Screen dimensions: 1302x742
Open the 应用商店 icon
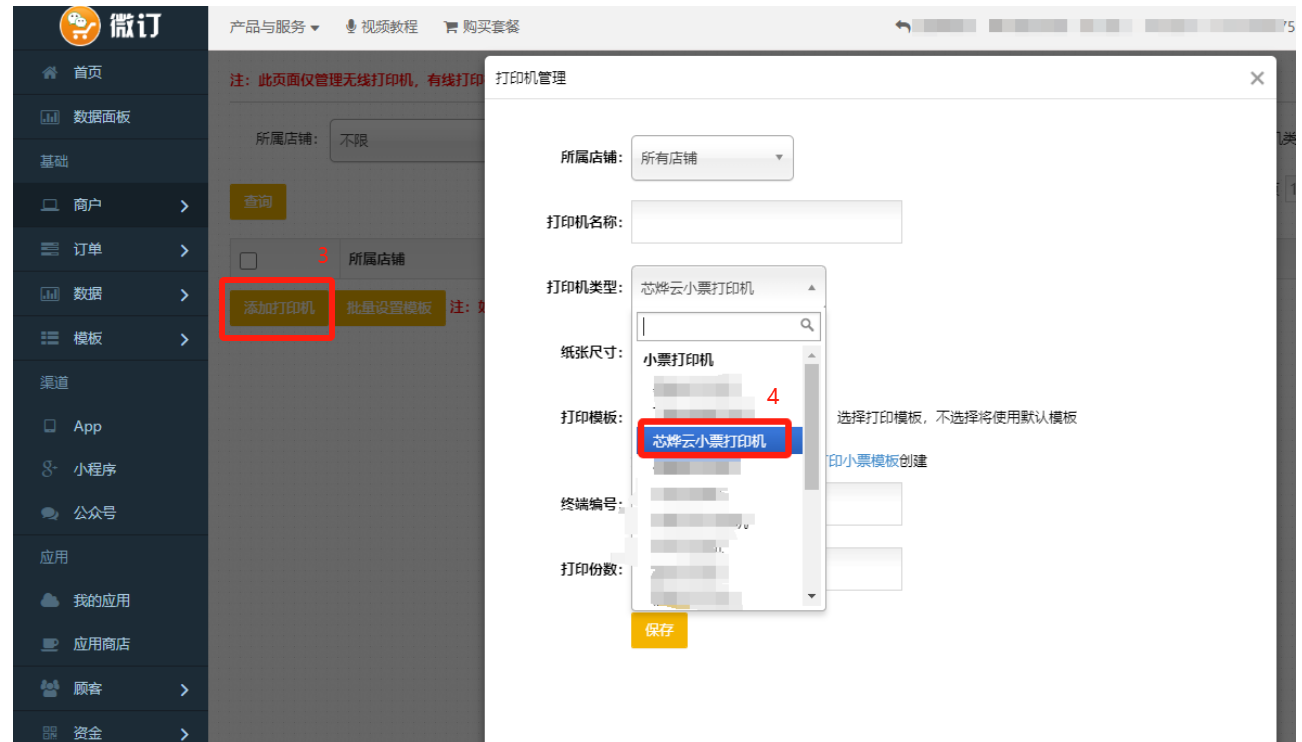click(50, 645)
